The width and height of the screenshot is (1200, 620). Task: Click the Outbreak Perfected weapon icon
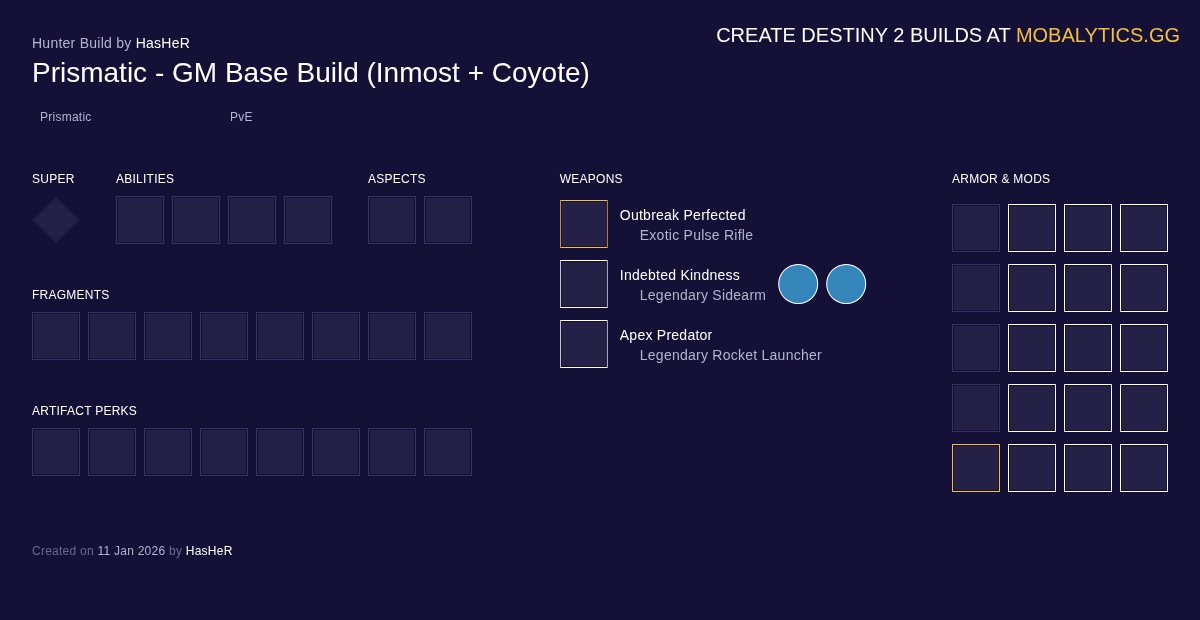[584, 224]
